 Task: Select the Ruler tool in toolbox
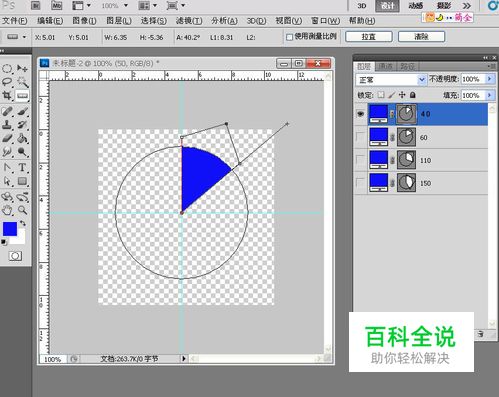click(22, 96)
